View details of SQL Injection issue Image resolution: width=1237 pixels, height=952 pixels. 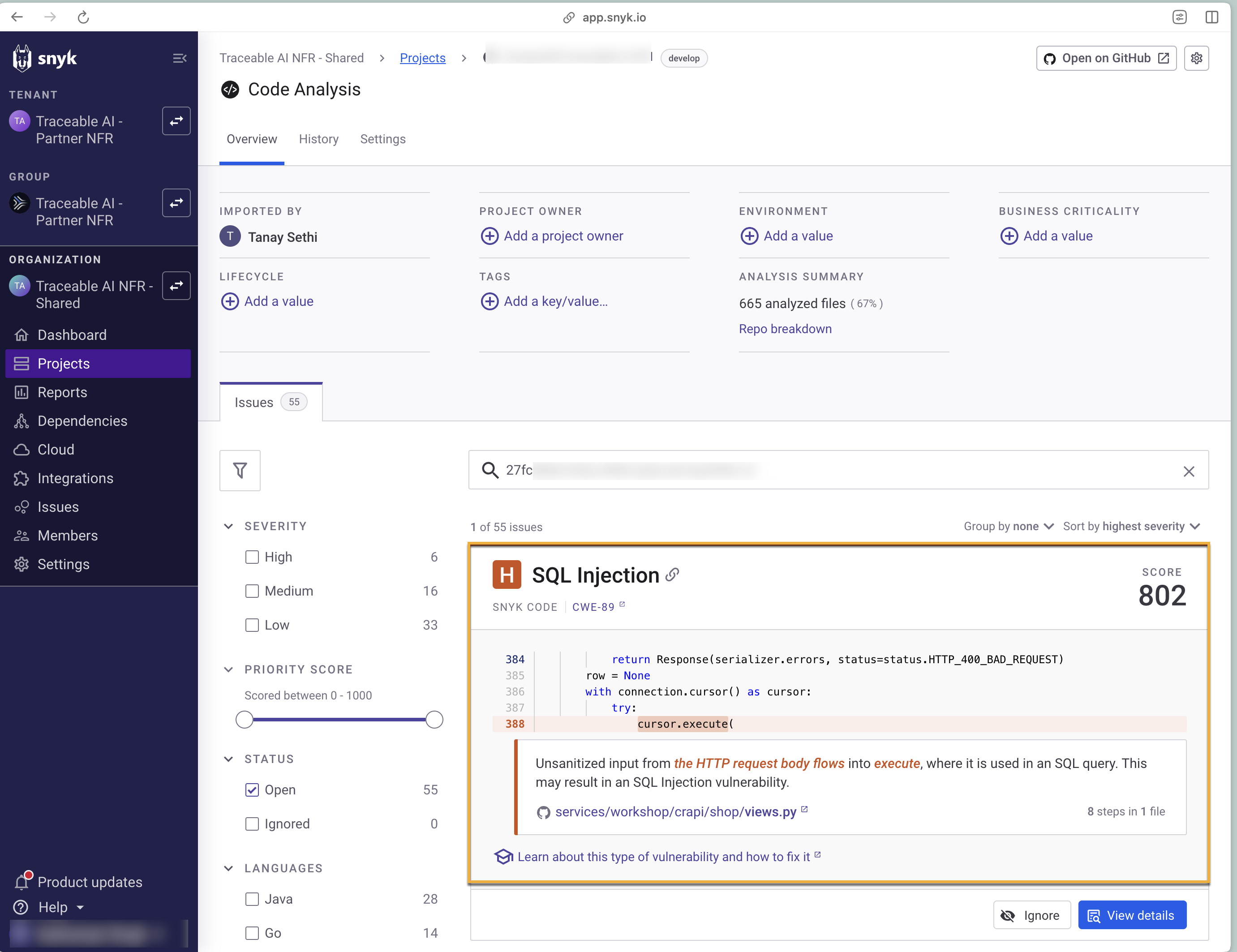pyautogui.click(x=1132, y=915)
